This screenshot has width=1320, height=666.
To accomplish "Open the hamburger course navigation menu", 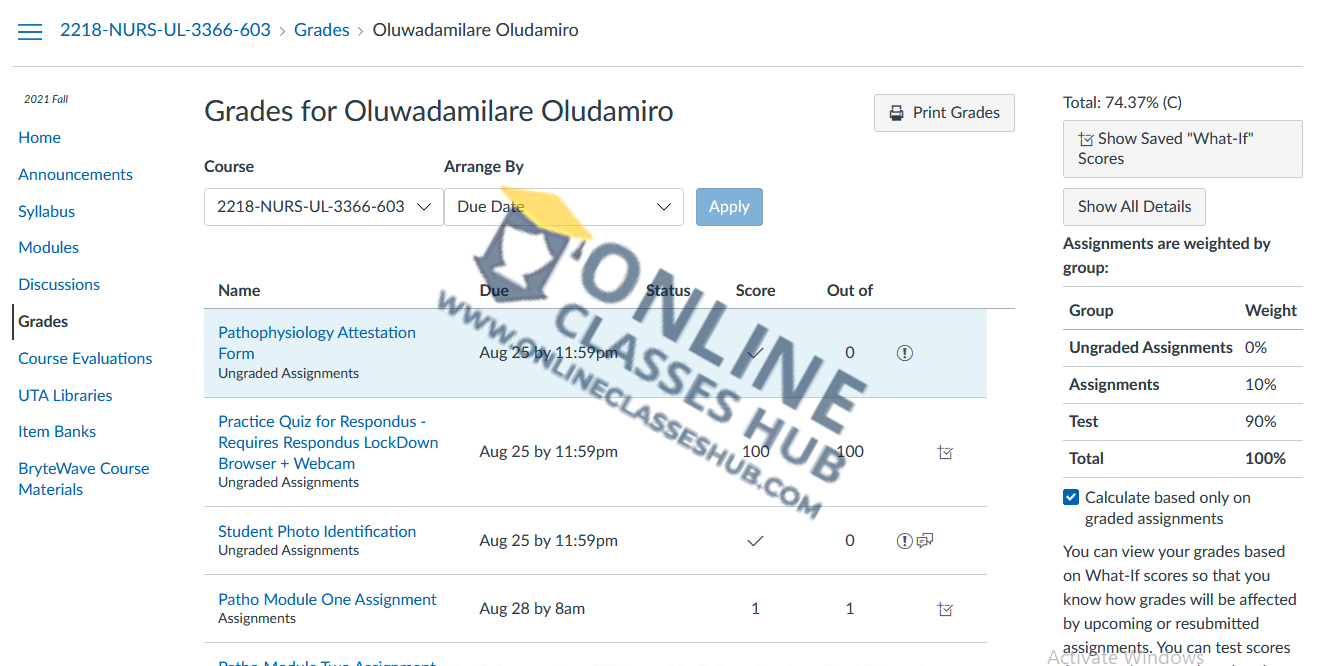I will click(x=30, y=32).
